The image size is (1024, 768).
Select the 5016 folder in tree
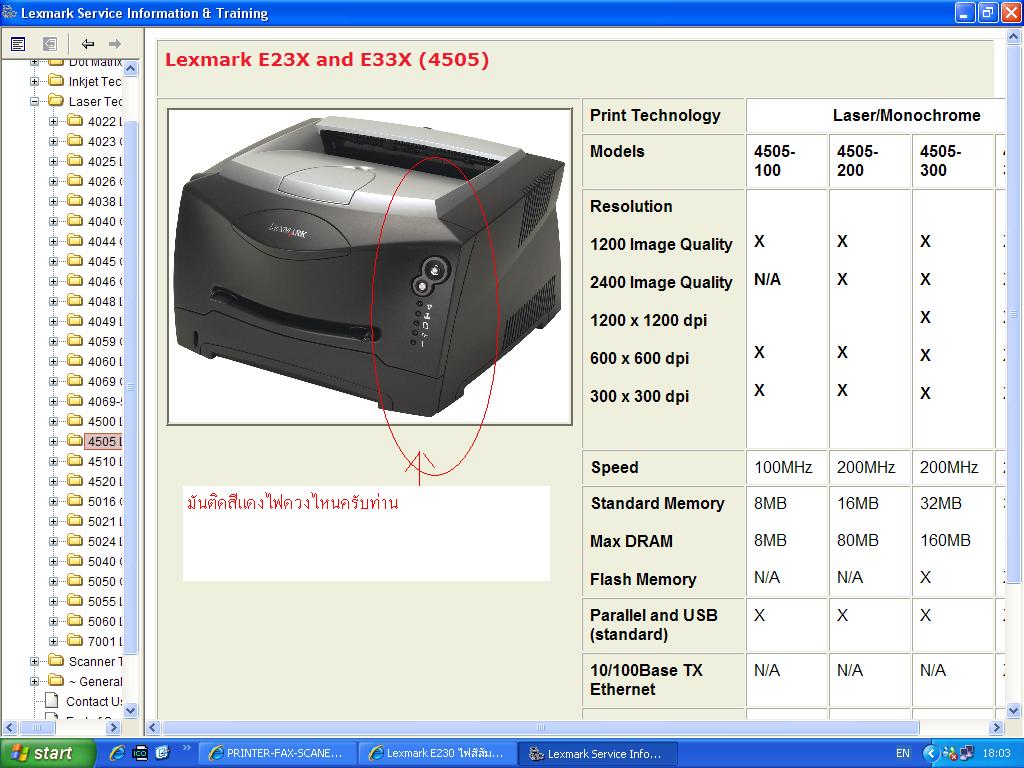tap(95, 502)
